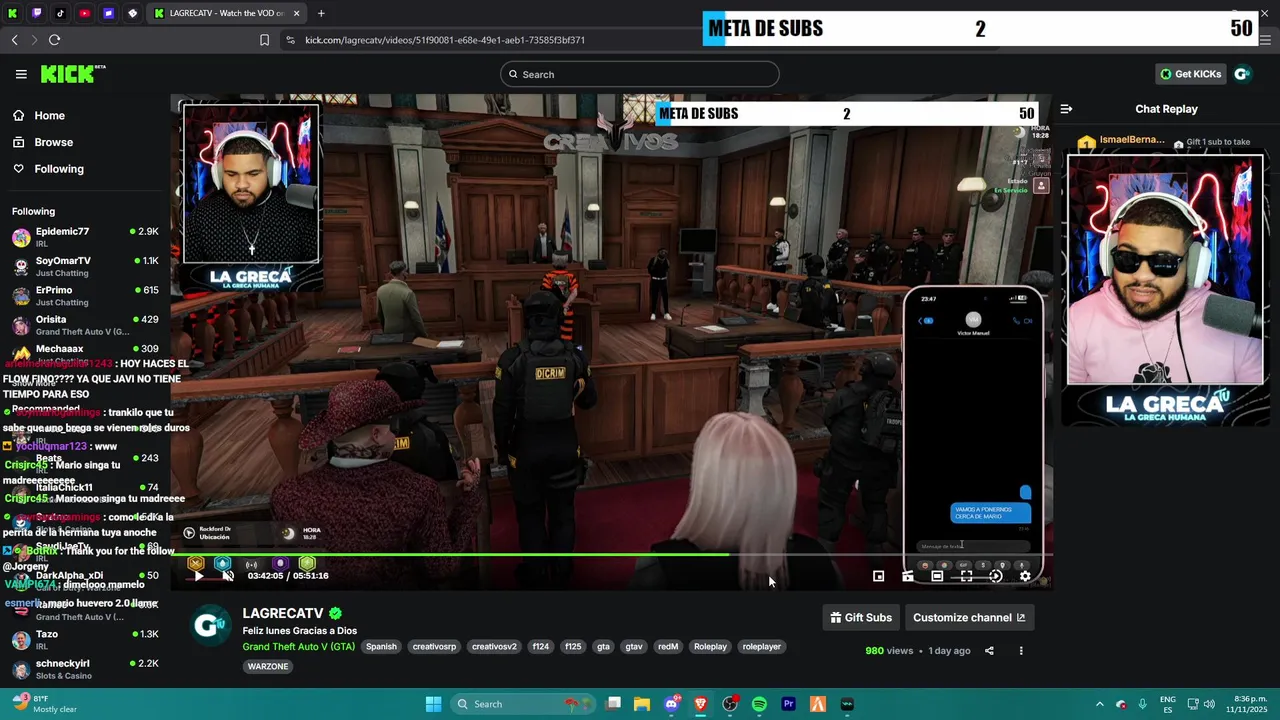Open playback speed options
This screenshot has height=720, width=1280.
click(995, 576)
